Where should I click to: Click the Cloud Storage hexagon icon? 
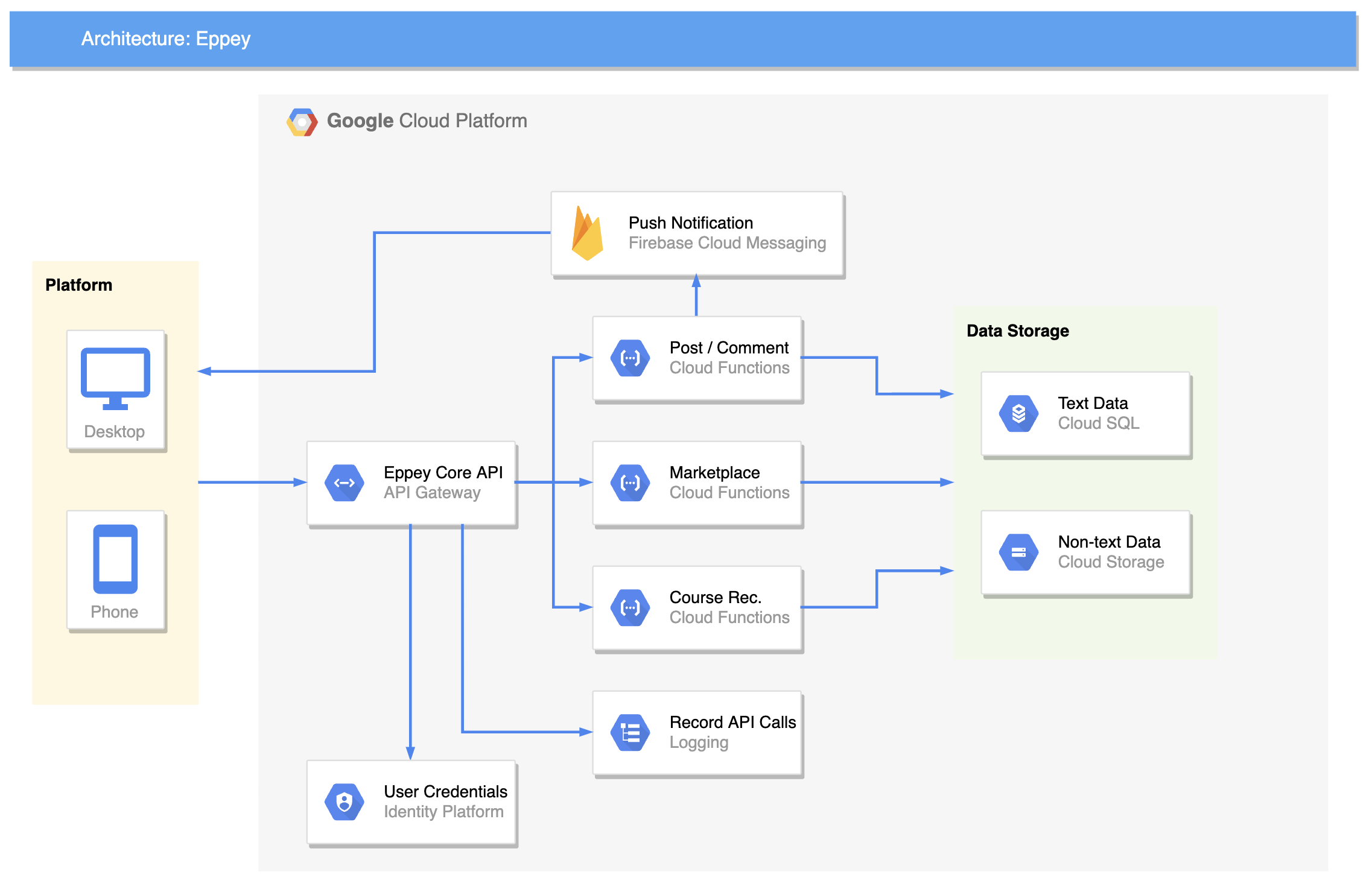pyautogui.click(x=1018, y=552)
